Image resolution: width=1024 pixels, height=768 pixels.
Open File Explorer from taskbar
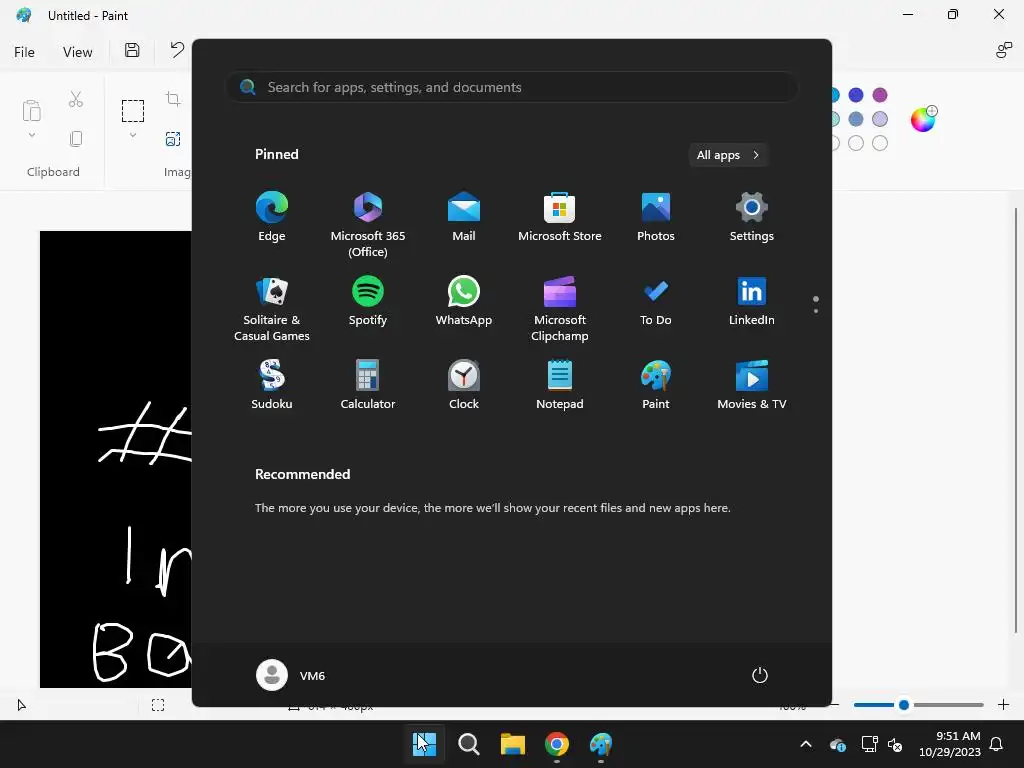click(x=513, y=744)
